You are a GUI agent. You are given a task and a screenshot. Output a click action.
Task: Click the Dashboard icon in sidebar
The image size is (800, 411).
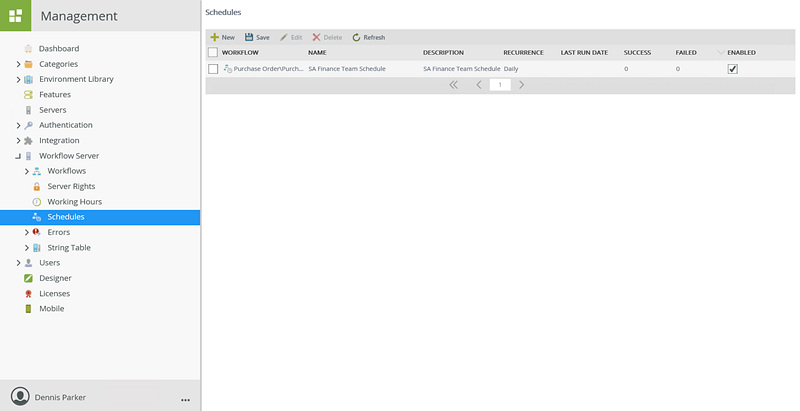point(29,48)
